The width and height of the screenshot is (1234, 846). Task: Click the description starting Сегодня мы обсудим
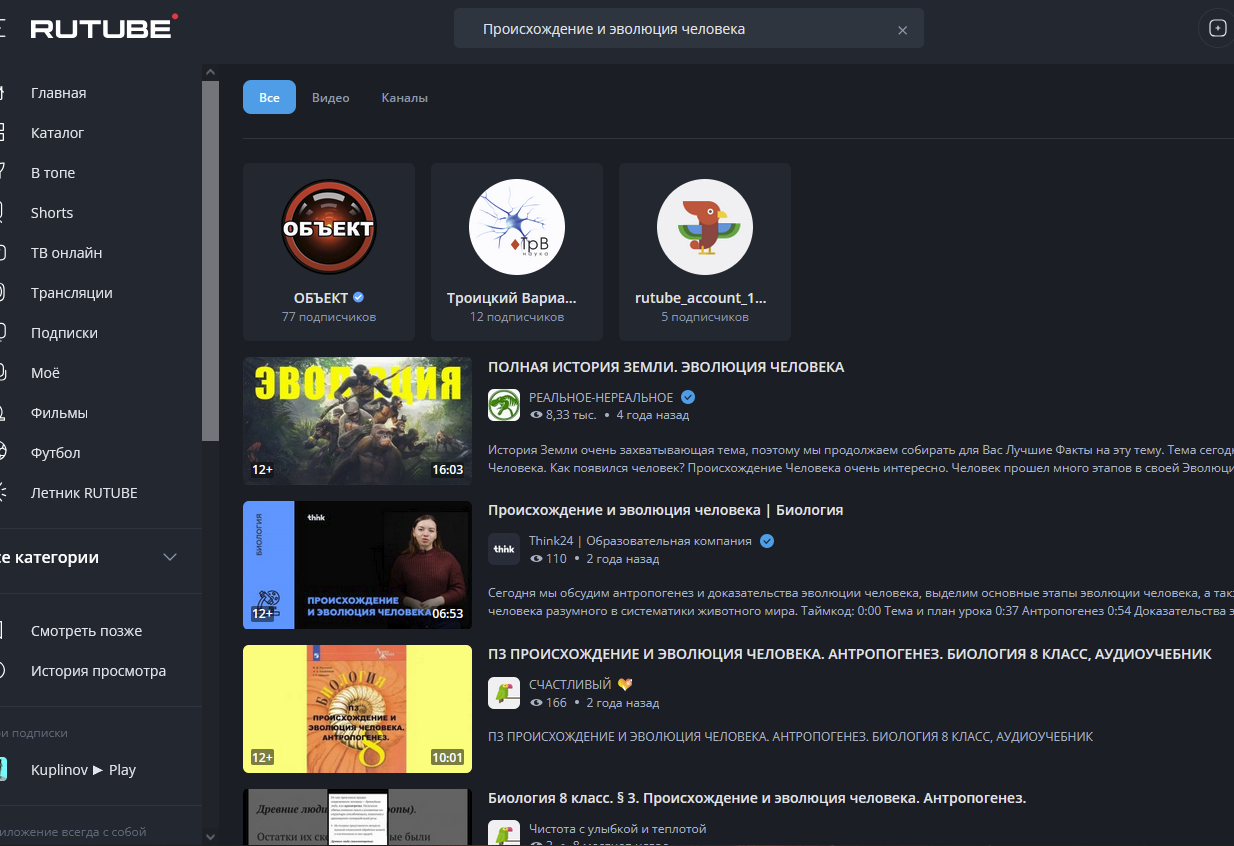[861, 602]
